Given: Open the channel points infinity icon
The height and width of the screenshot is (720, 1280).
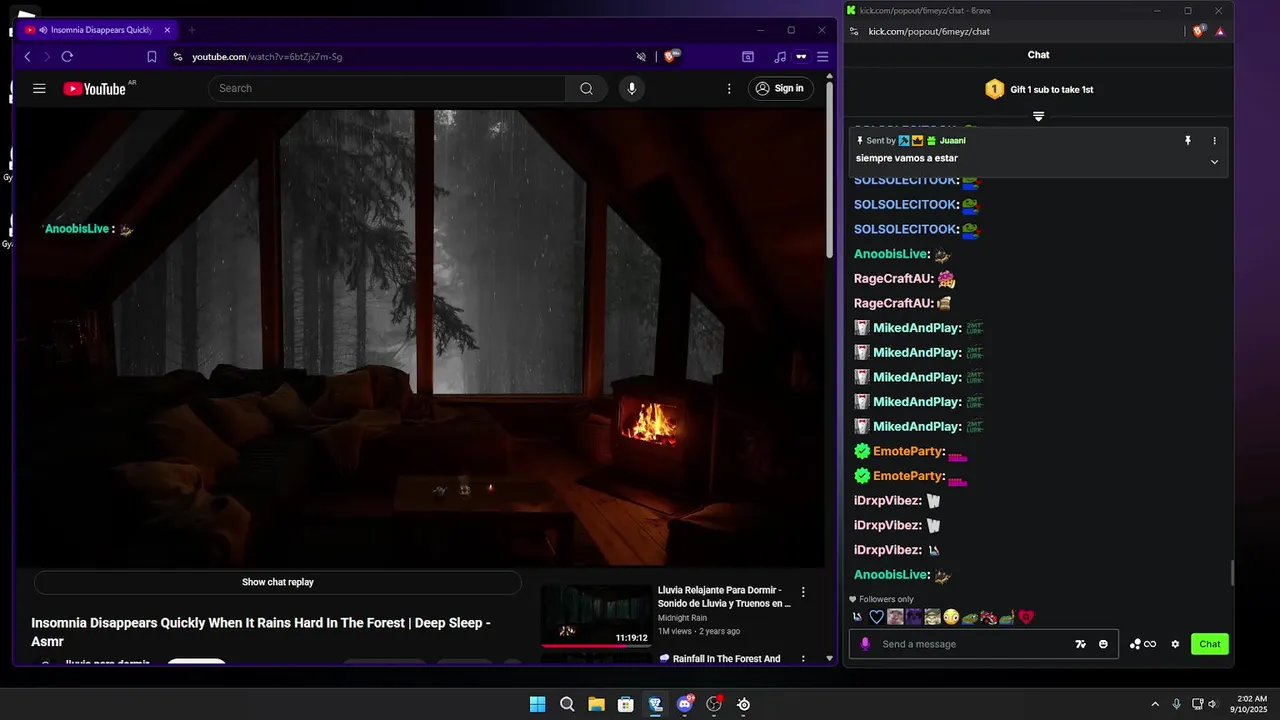Looking at the screenshot, I should [1143, 644].
